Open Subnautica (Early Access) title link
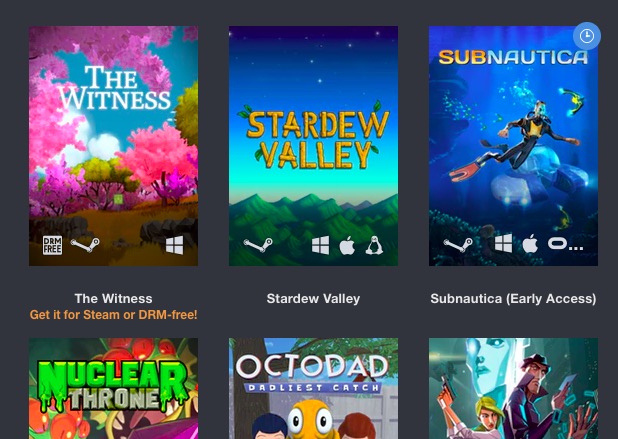This screenshot has height=439, width=618. coord(513,299)
